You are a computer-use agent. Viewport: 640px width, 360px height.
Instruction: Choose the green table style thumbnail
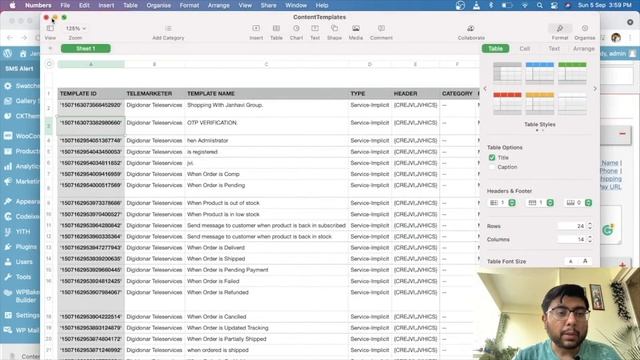[572, 73]
